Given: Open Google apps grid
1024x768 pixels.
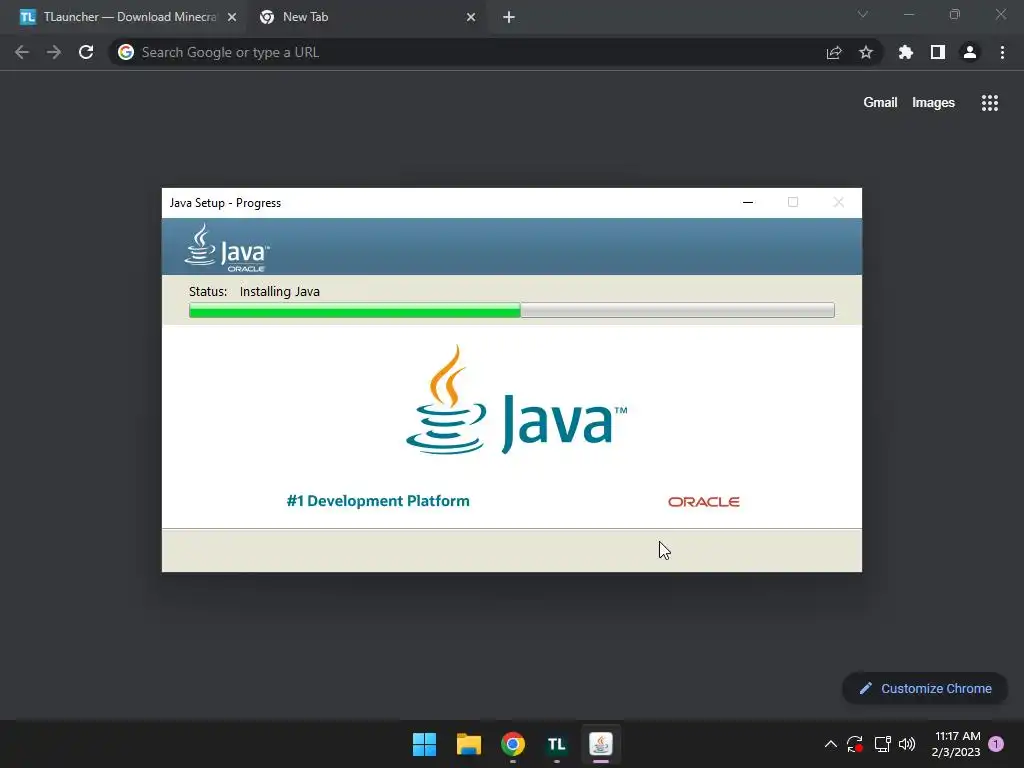Looking at the screenshot, I should coord(989,103).
